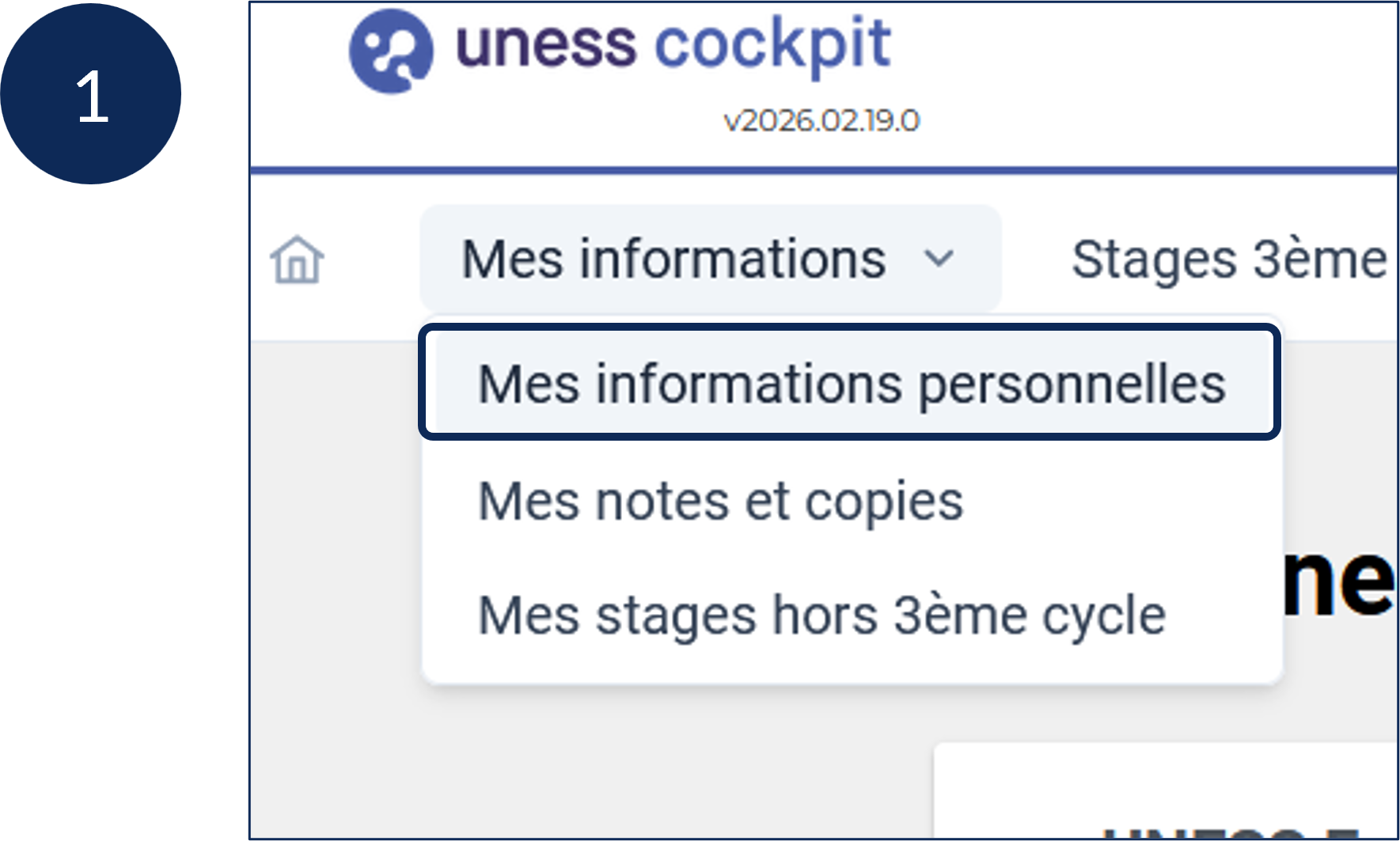Click the blue divider line under header

(x=823, y=170)
